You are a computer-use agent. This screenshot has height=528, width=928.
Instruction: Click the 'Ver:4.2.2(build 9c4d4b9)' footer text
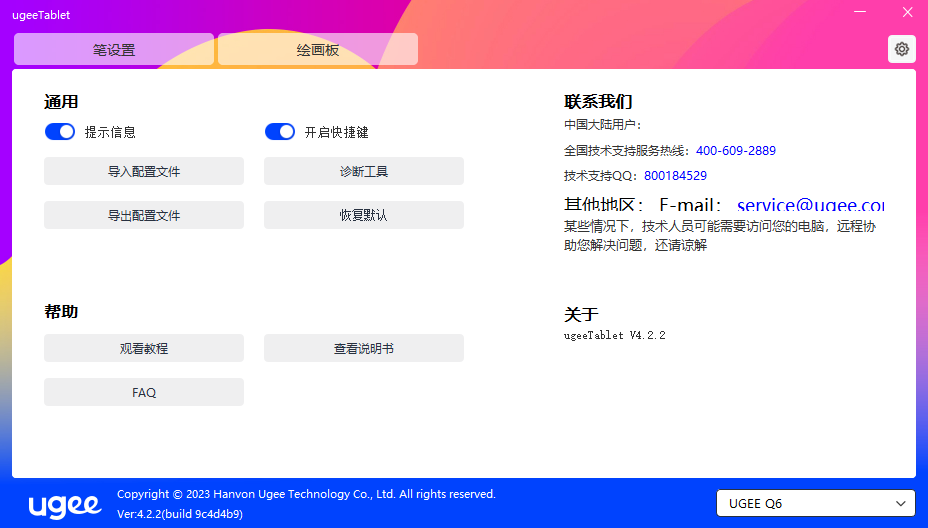tap(180, 514)
